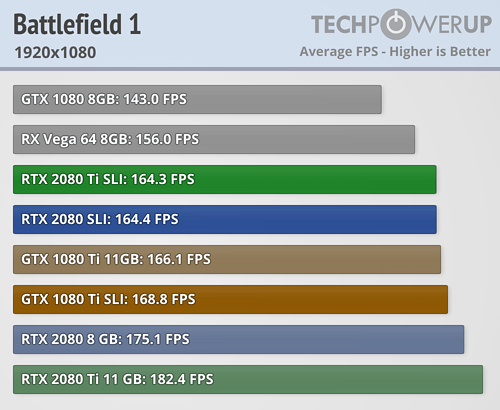500x410 pixels.
Task: Click the power icon in the TechPowerUp logo
Action: point(396,24)
